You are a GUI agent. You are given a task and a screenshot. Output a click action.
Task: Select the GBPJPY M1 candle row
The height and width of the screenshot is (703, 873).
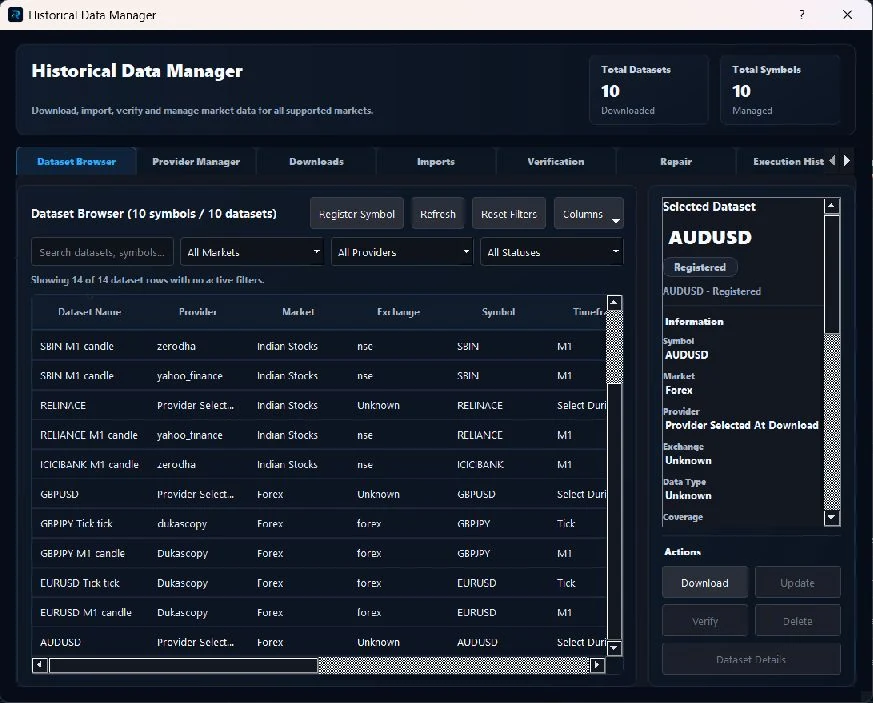(x=319, y=553)
